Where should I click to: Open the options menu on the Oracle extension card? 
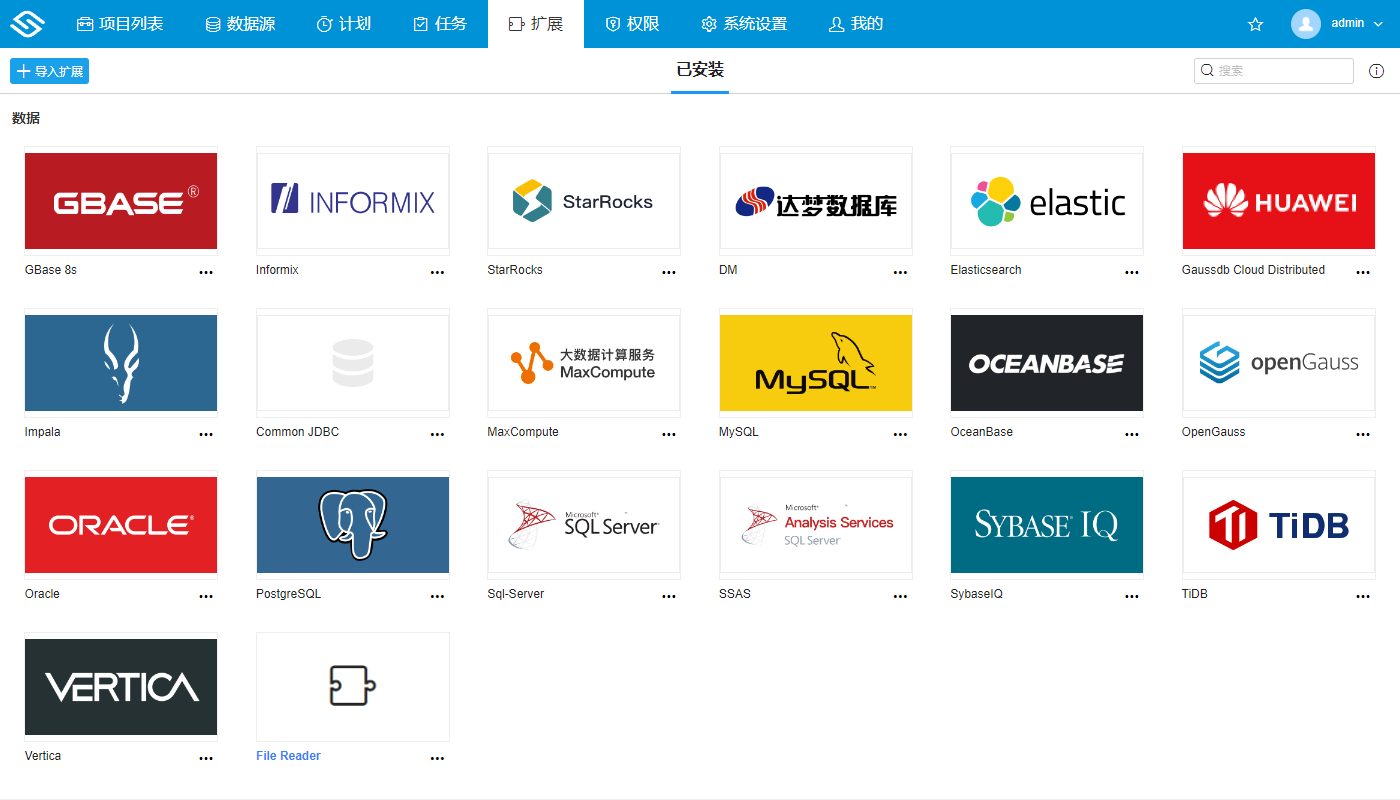click(206, 596)
